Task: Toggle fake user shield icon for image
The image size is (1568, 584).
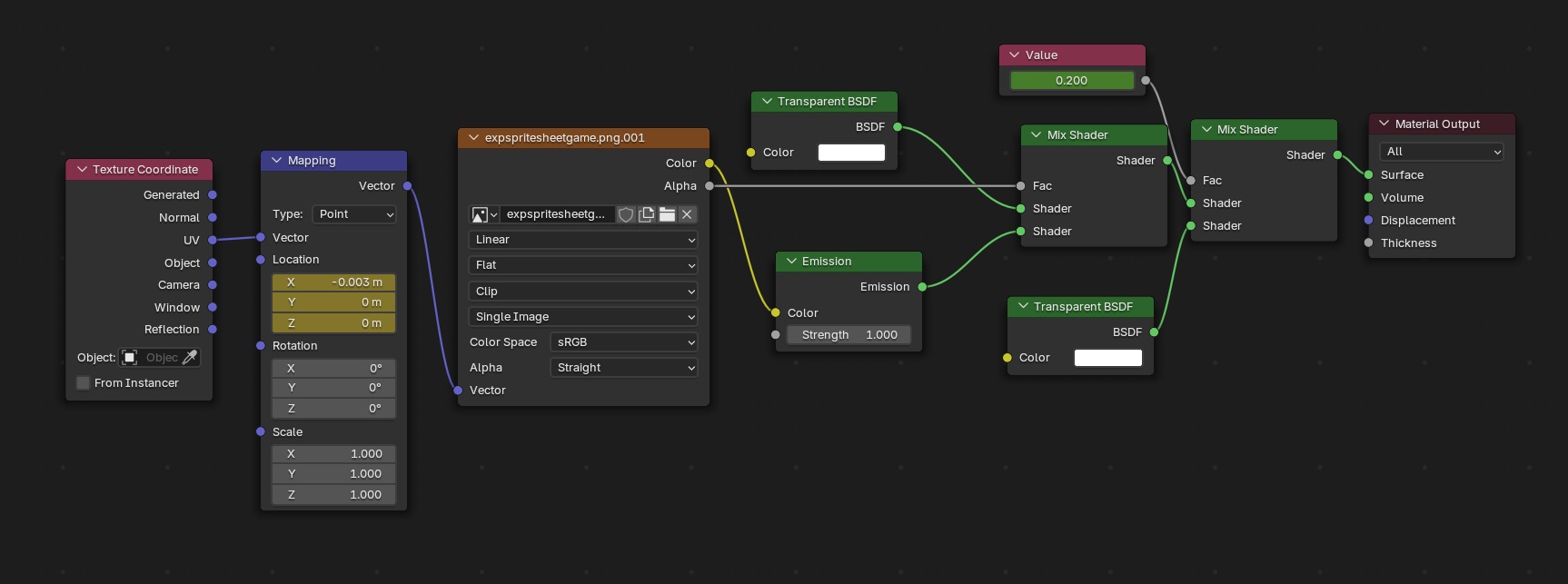Action: (626, 214)
